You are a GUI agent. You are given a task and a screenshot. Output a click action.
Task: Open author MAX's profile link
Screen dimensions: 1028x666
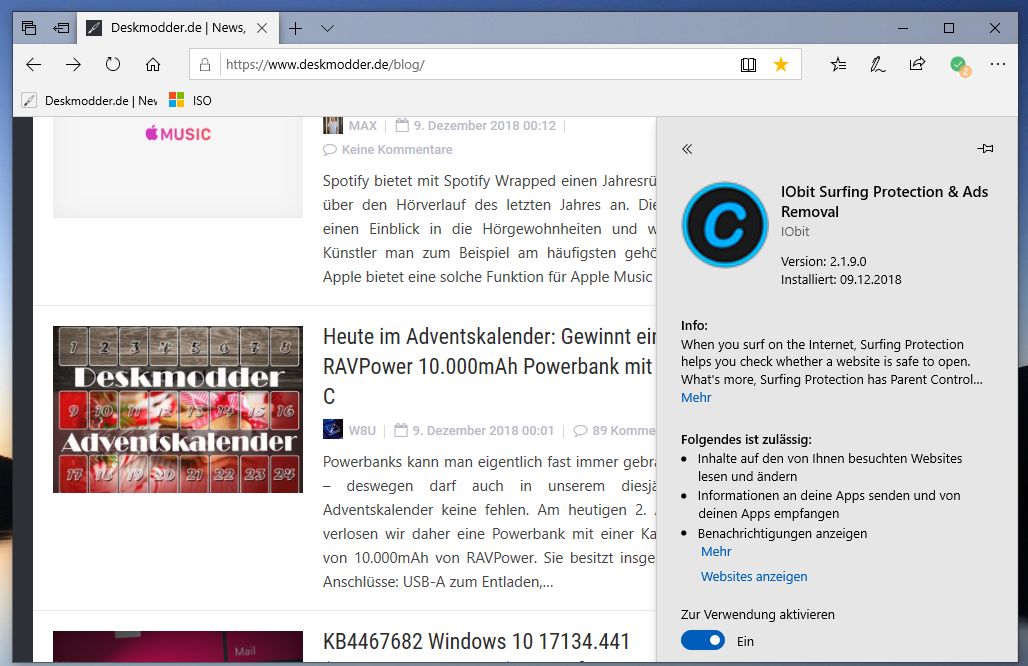(363, 126)
